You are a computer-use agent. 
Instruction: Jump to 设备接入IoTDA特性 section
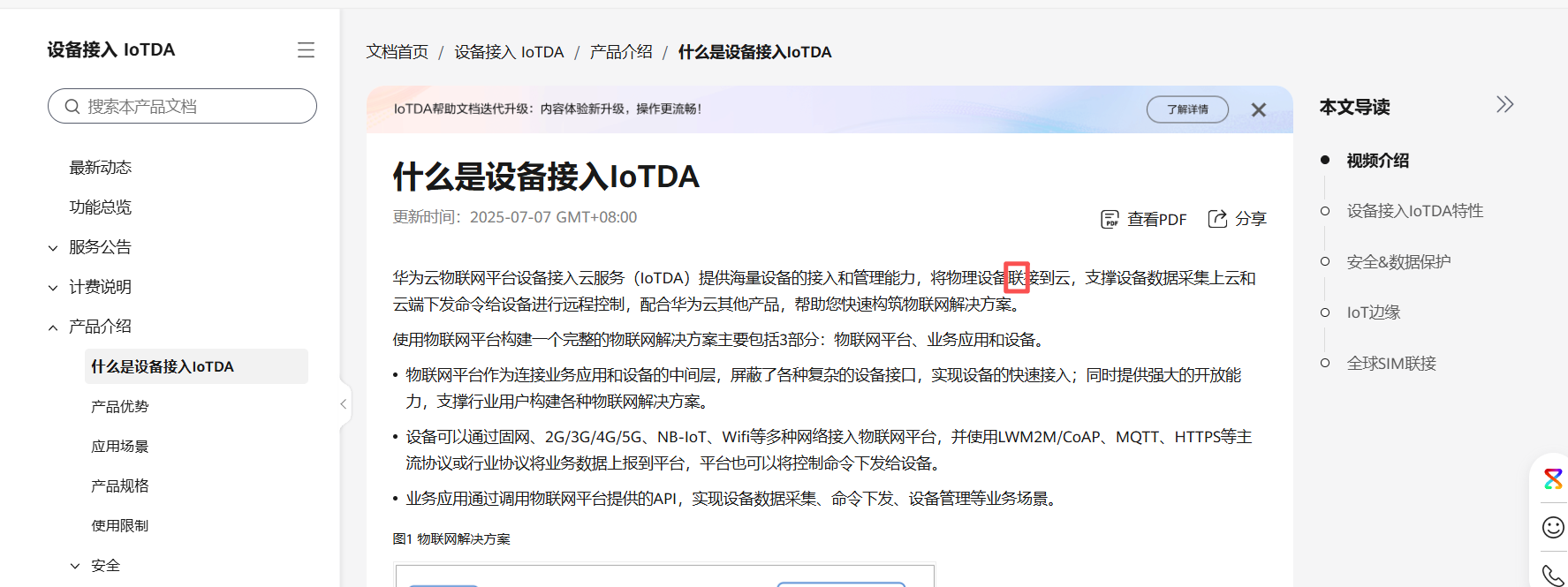click(x=1415, y=211)
